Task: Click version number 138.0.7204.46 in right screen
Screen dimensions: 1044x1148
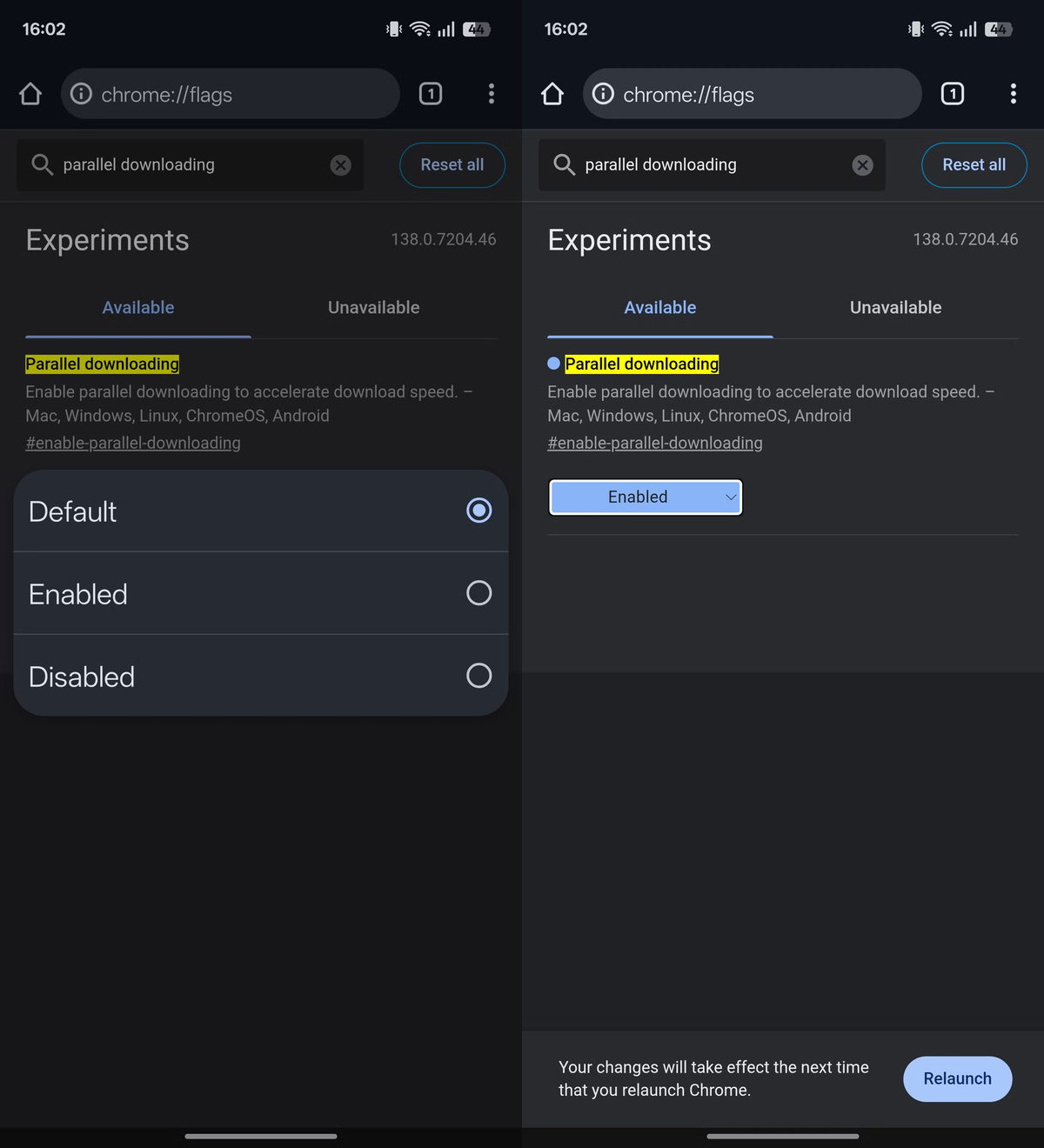Action: coord(966,239)
